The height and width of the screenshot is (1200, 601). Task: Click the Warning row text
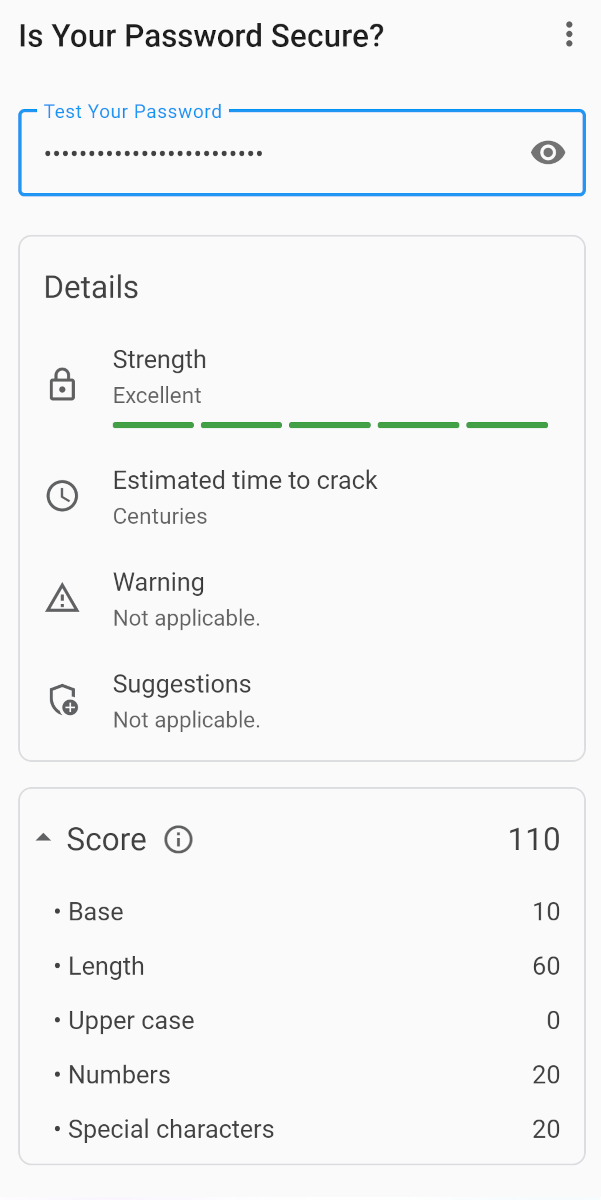(x=158, y=583)
